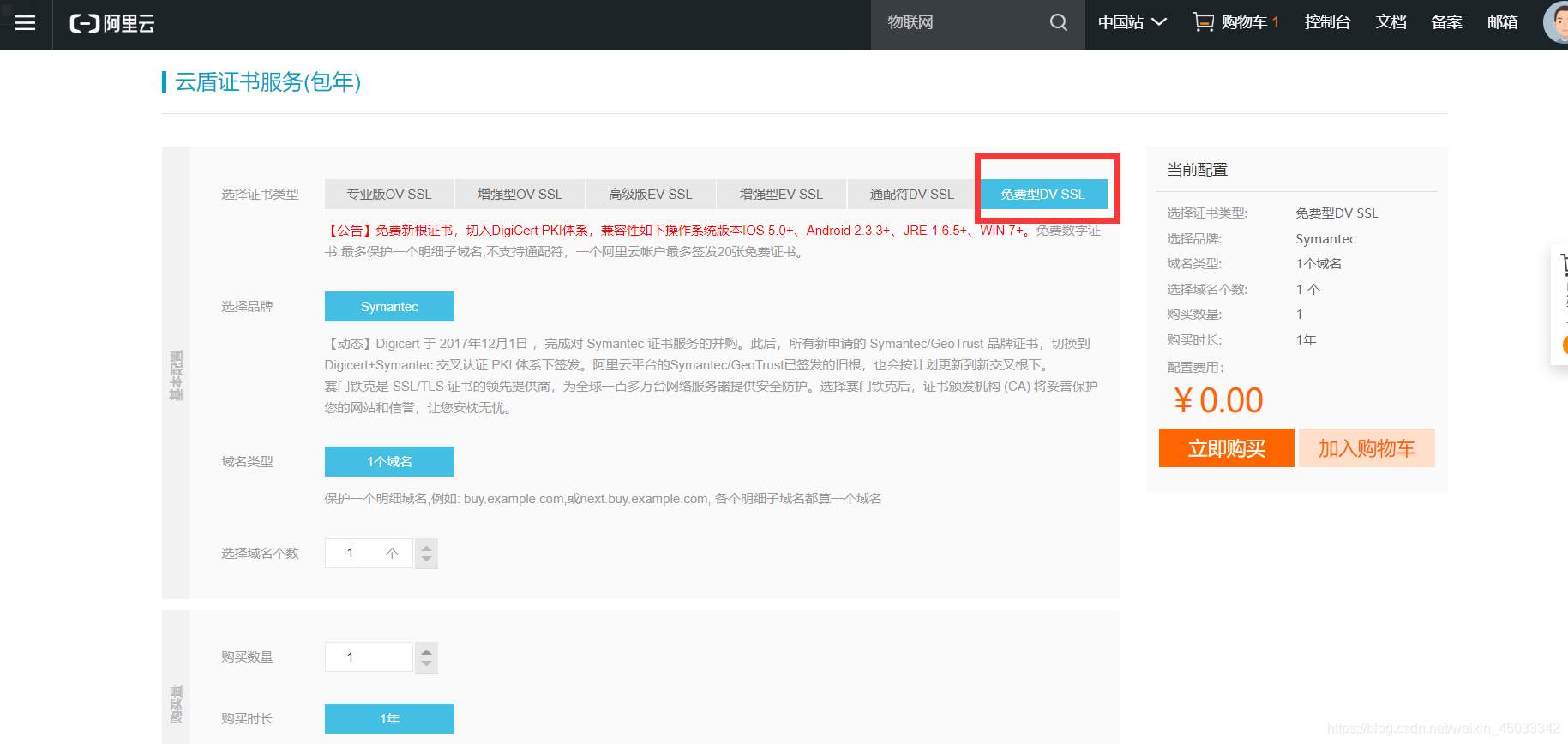This screenshot has height=744, width=1568.
Task: Open 控制台 console link
Action: (x=1327, y=22)
